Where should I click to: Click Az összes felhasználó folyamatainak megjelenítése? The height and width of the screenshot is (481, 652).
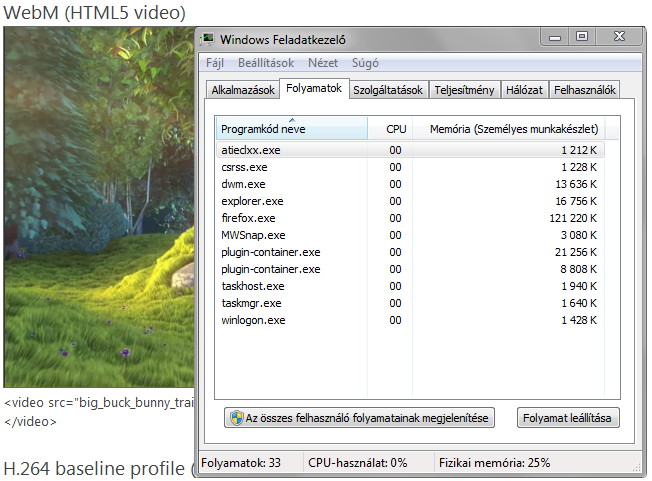click(x=359, y=418)
